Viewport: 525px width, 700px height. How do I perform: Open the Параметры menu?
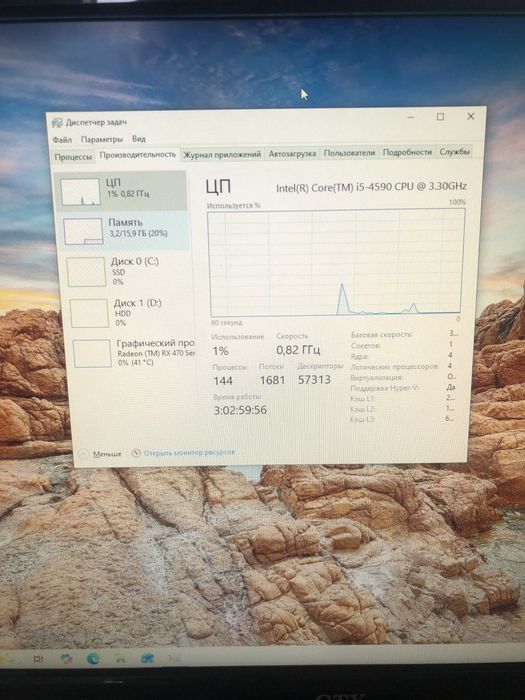pos(102,139)
